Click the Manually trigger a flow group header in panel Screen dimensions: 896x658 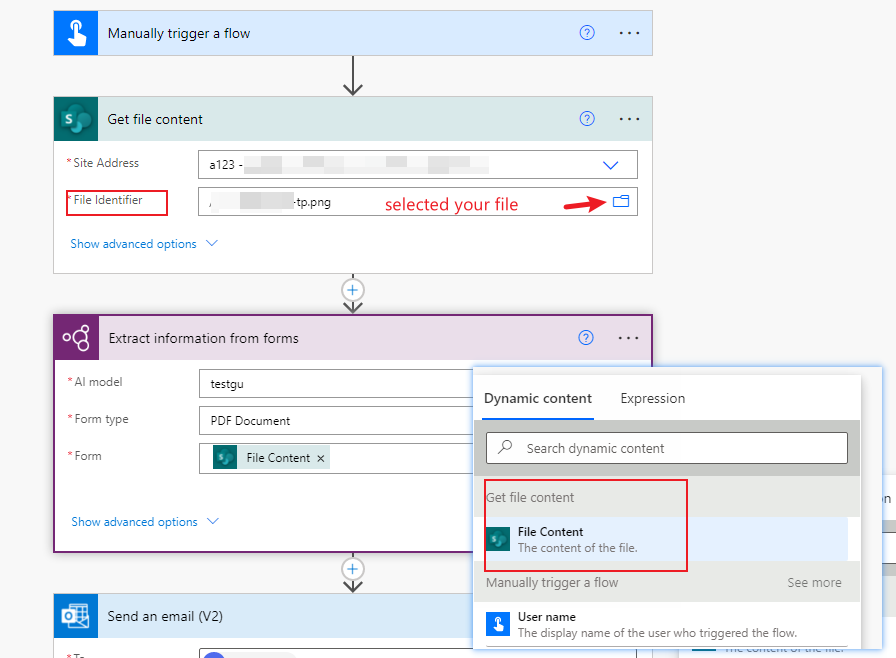pyautogui.click(x=666, y=583)
